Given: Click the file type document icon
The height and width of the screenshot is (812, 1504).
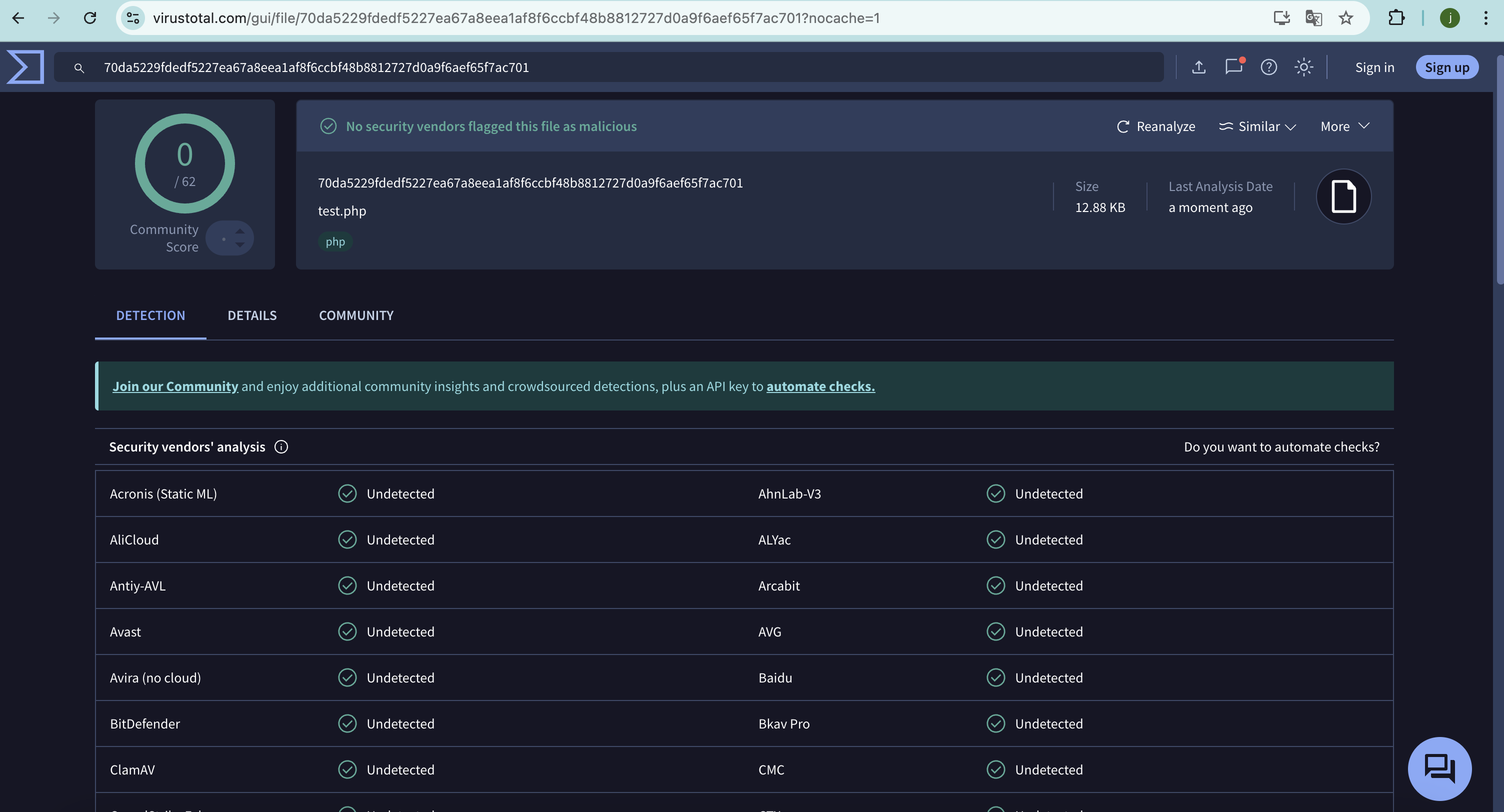Looking at the screenshot, I should tap(1343, 196).
